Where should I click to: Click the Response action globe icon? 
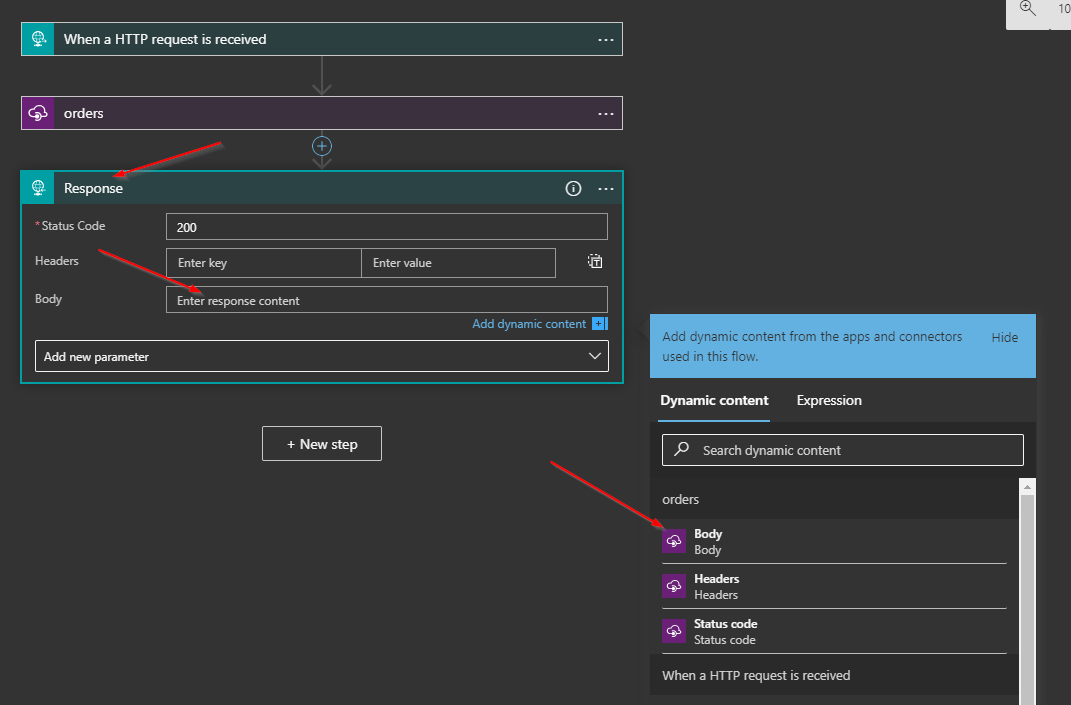[x=38, y=188]
